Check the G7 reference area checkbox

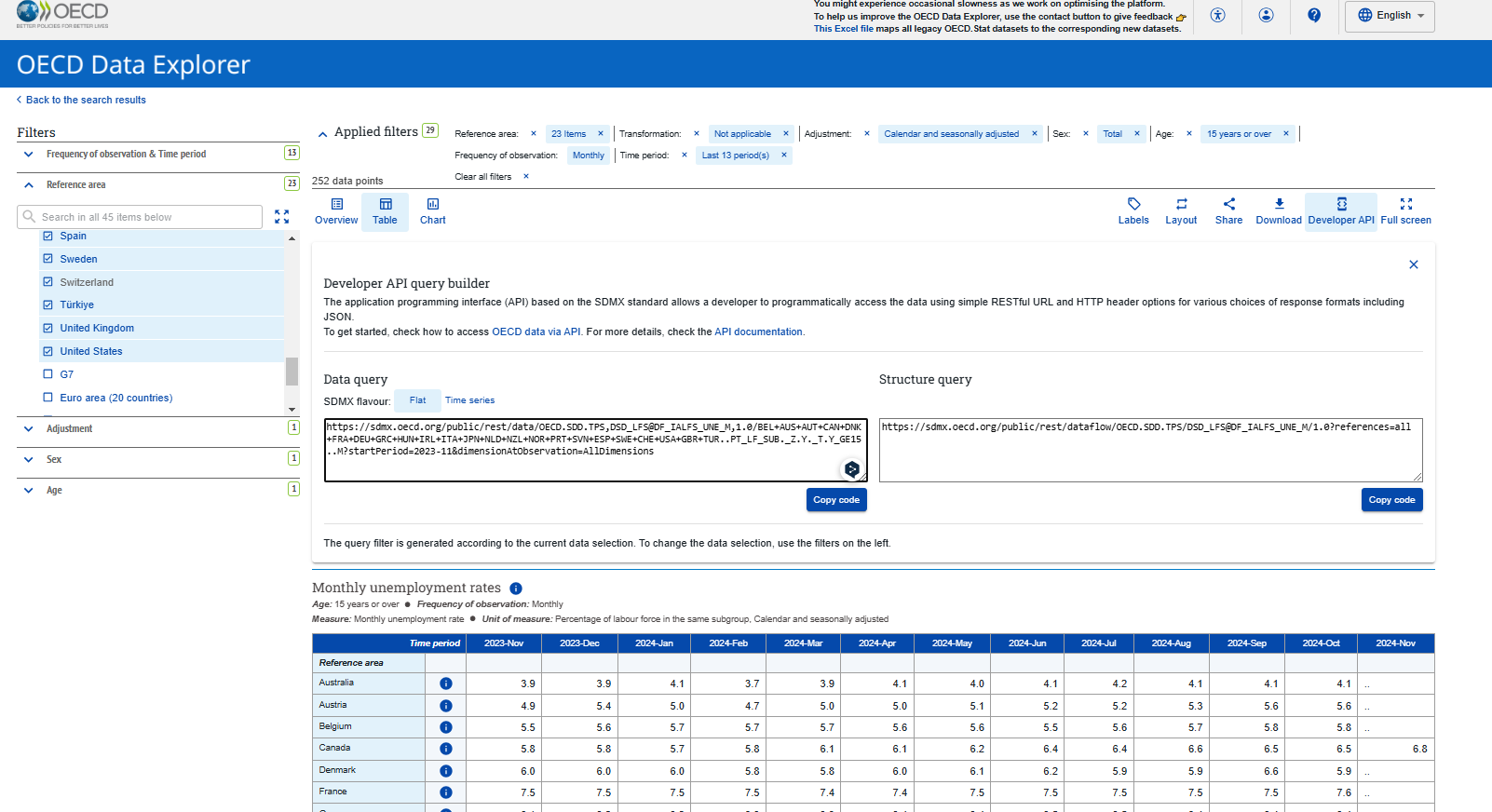[x=48, y=374]
